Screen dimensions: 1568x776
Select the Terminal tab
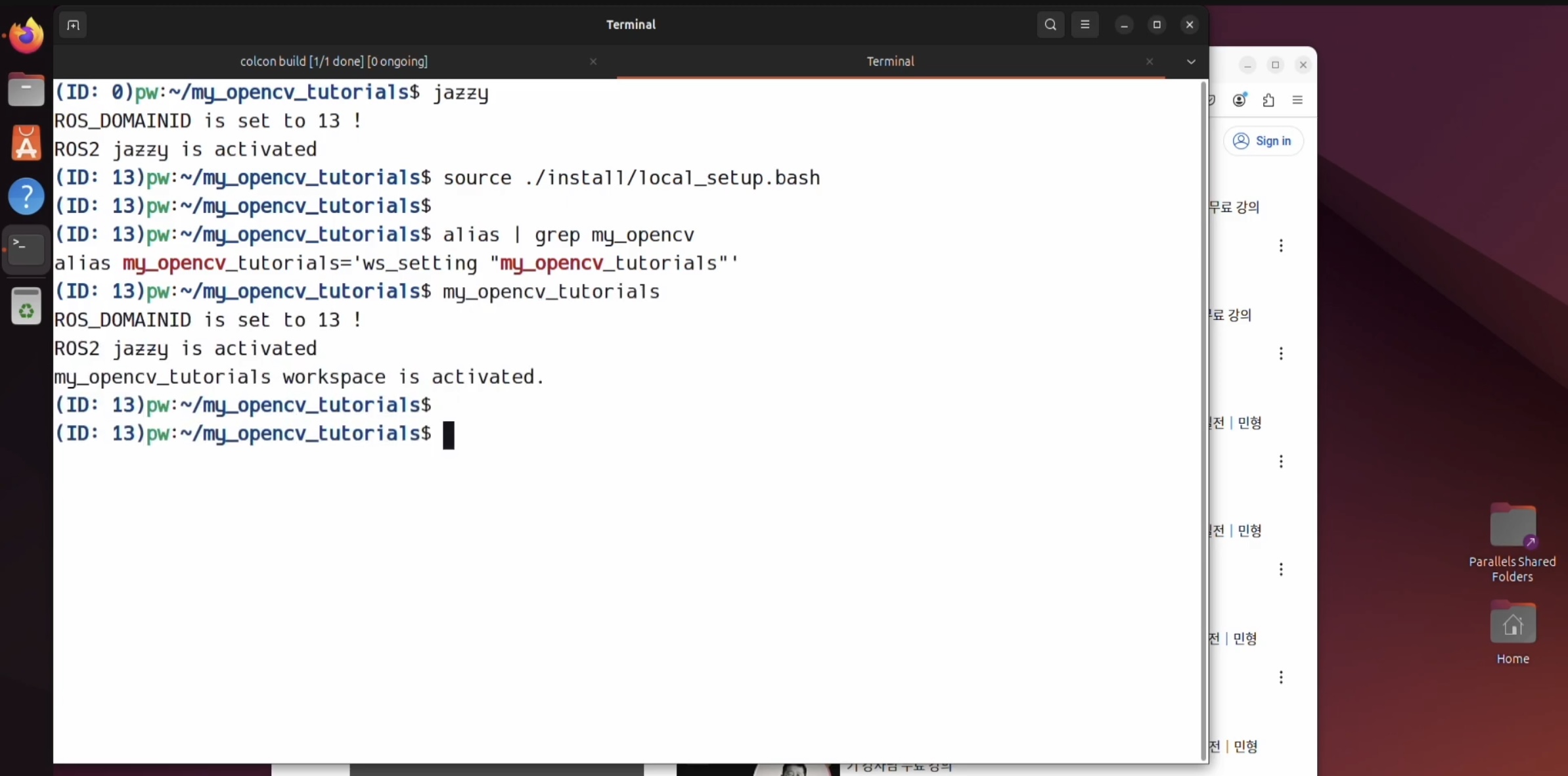coord(890,62)
